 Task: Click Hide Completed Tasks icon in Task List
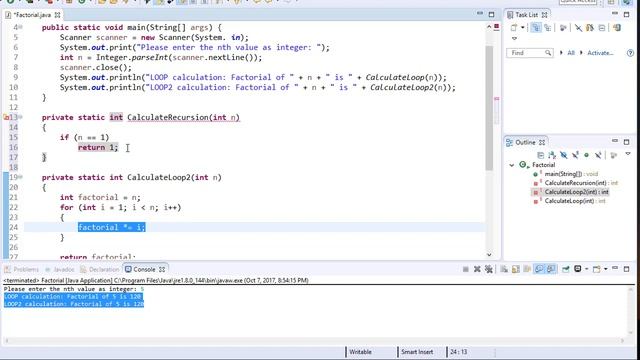click(578, 28)
